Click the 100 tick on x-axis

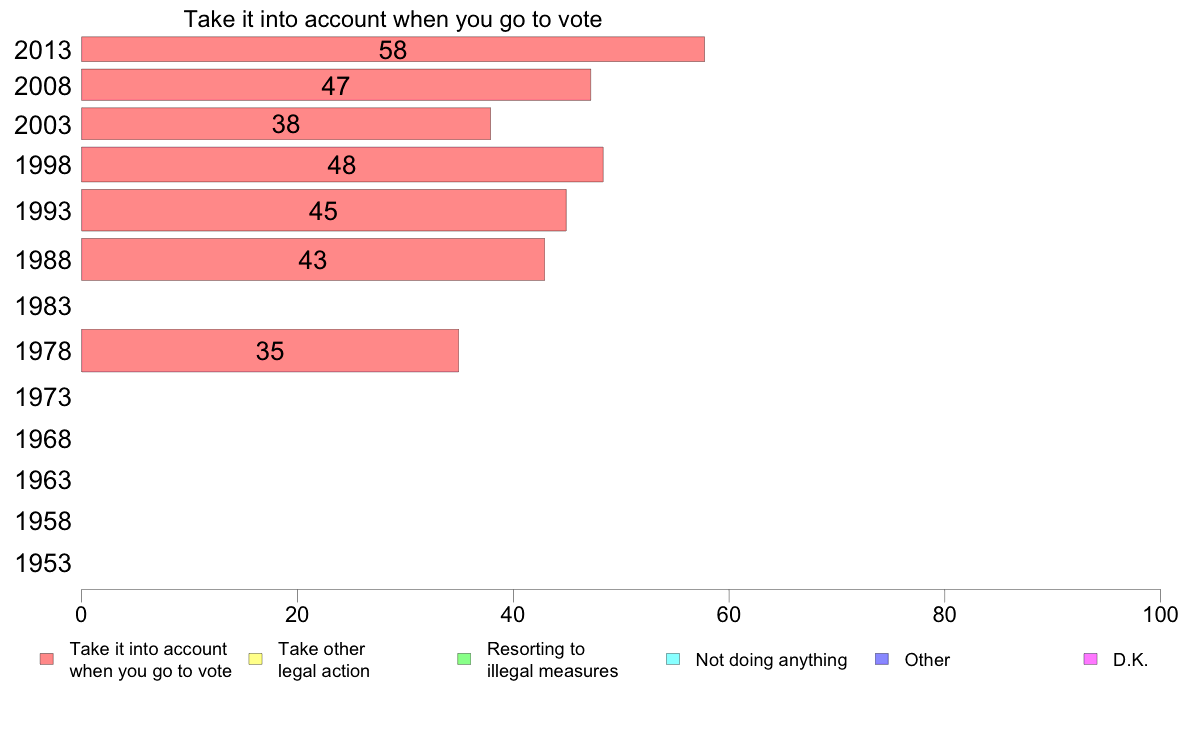coord(1160,615)
